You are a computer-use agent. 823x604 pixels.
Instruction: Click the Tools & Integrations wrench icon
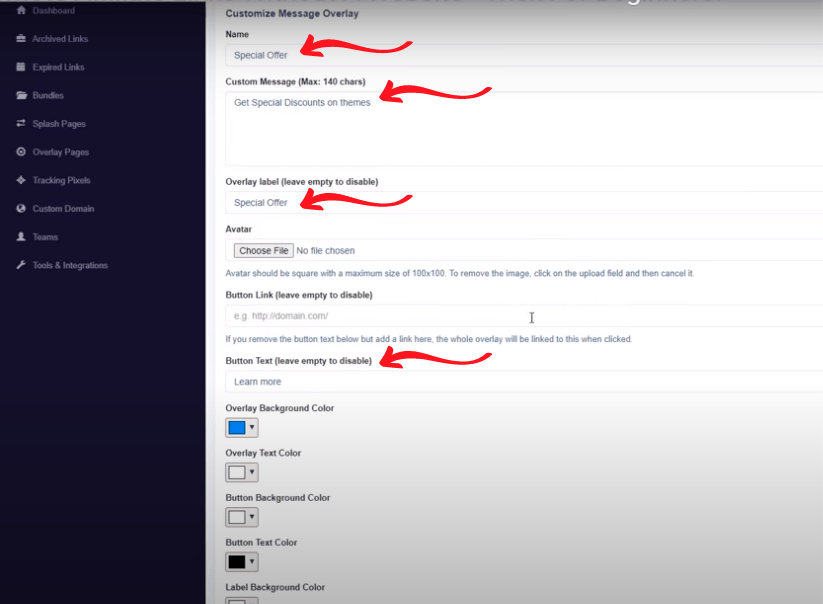pos(21,265)
